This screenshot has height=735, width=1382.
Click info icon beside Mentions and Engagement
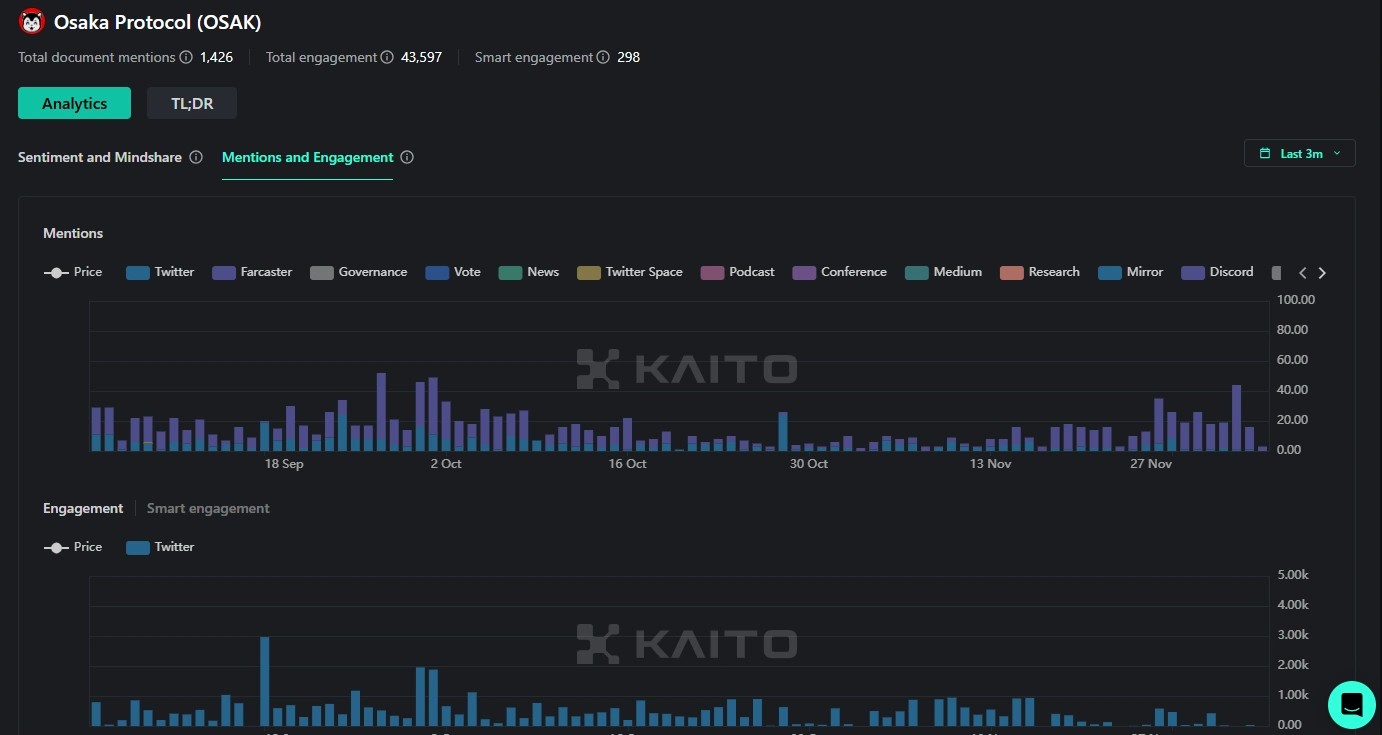pyautogui.click(x=407, y=157)
